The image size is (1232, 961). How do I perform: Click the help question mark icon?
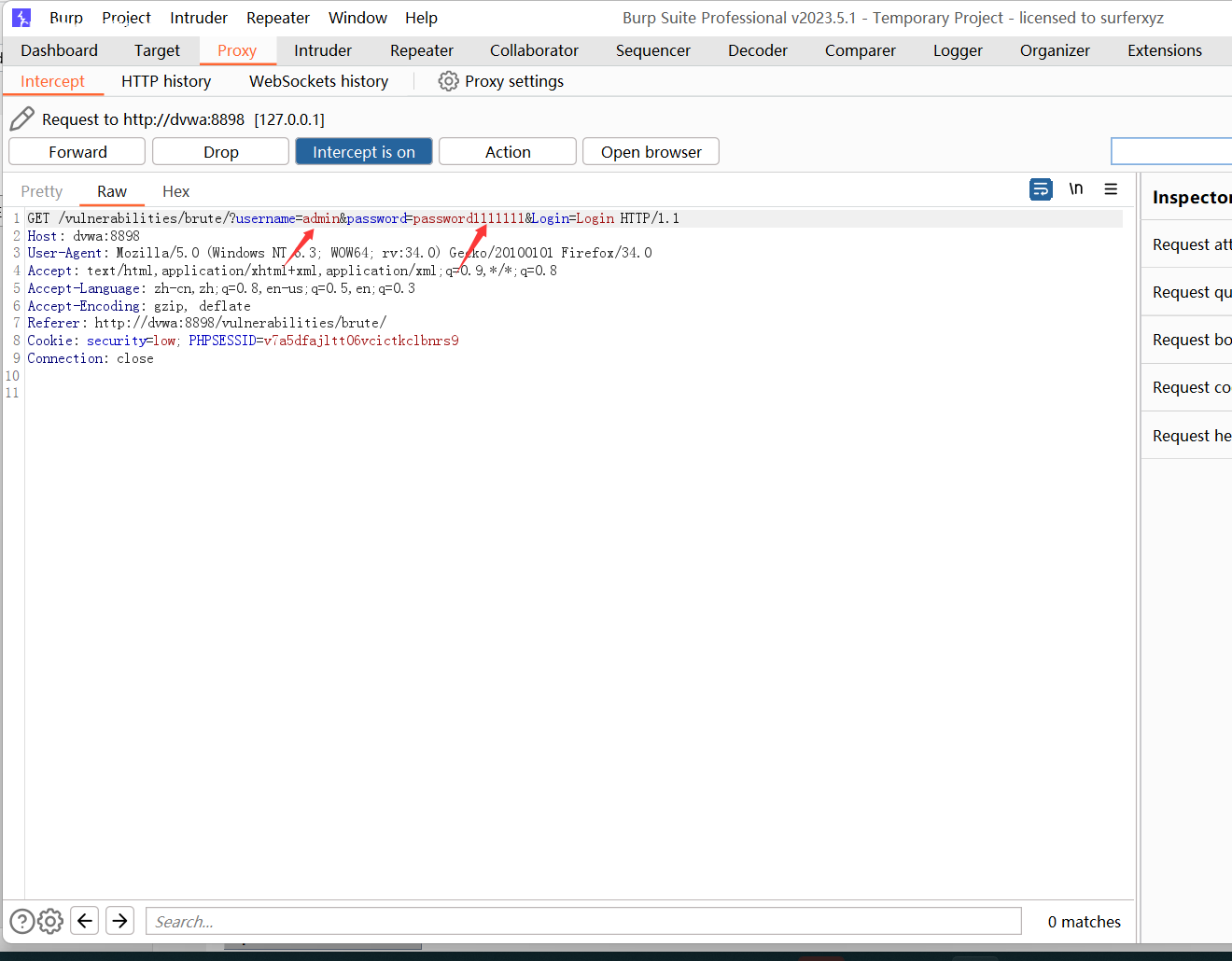pyautogui.click(x=21, y=921)
